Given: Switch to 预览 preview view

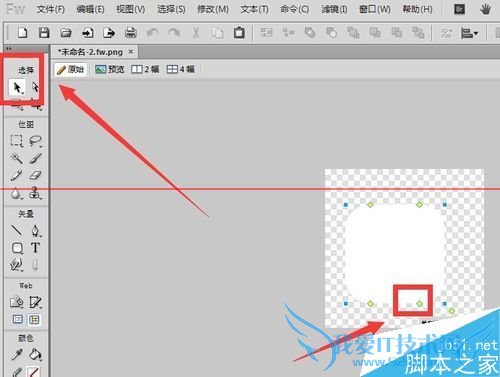Looking at the screenshot, I should [x=109, y=69].
